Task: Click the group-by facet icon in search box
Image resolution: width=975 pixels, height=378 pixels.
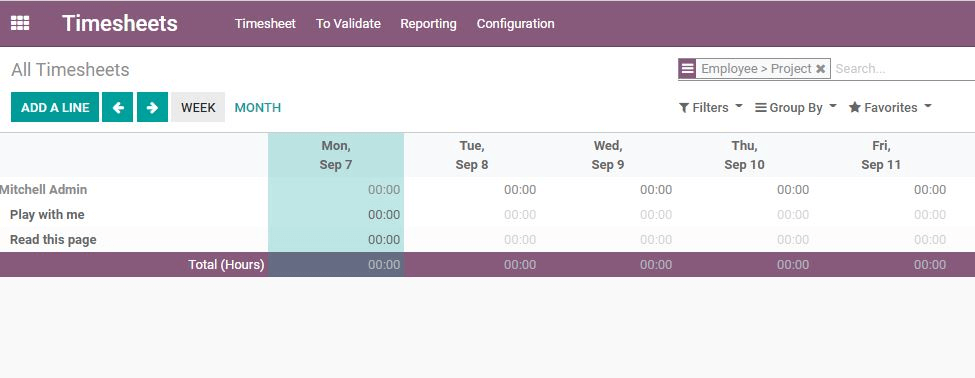Action: (x=687, y=68)
